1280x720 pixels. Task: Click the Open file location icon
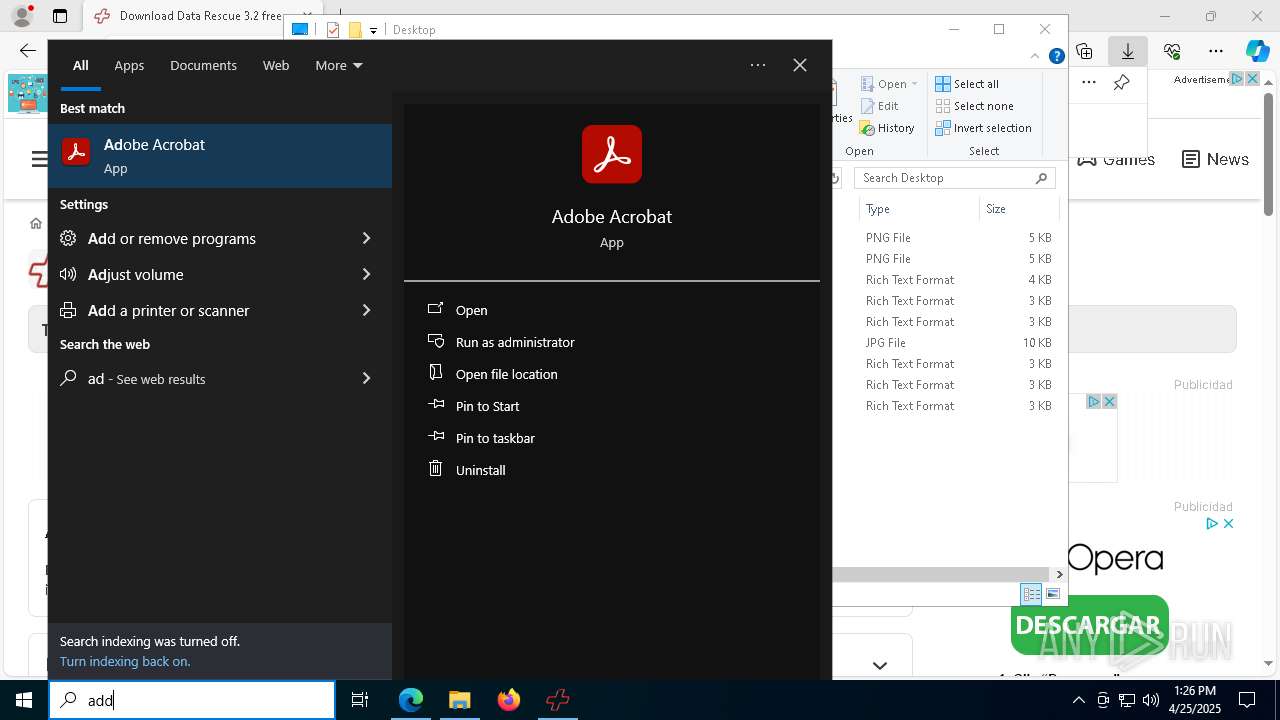[x=435, y=373]
